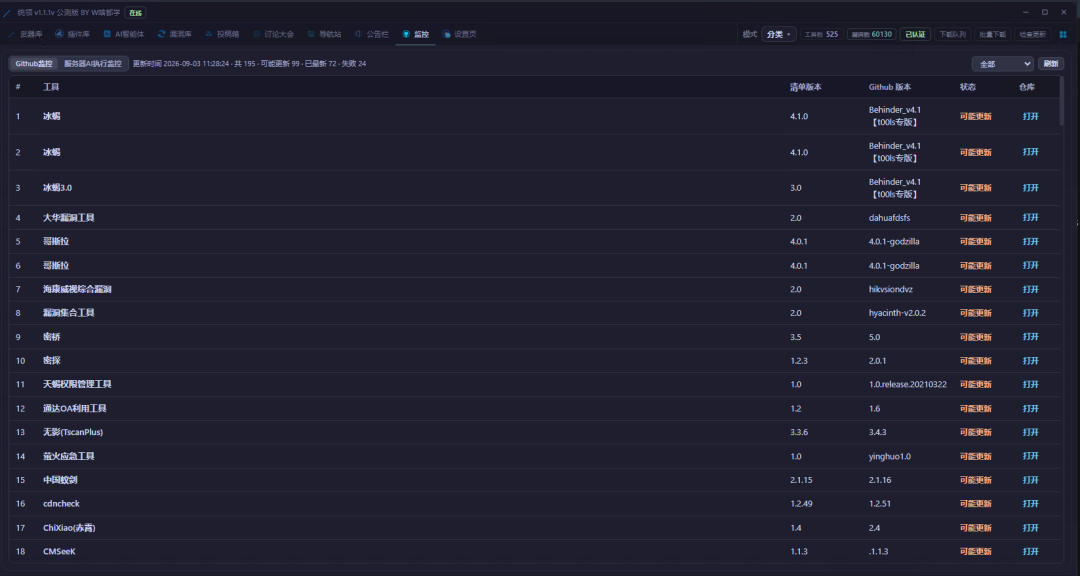This screenshot has width=1080, height=576.
Task: Open the 分类 mode dropdown
Action: 779,34
